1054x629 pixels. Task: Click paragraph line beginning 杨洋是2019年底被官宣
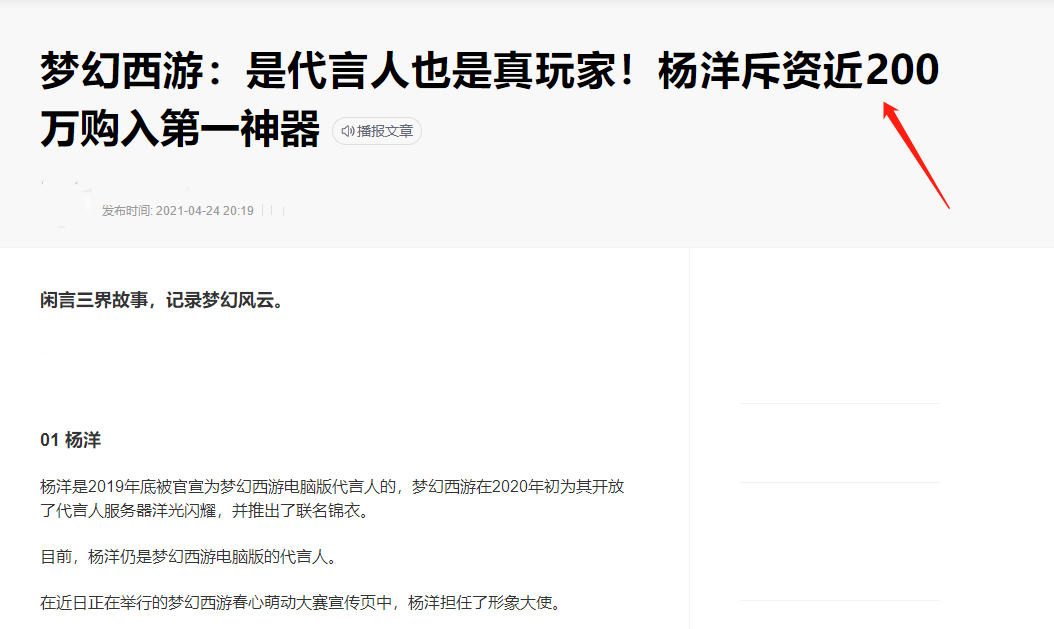pos(332,487)
